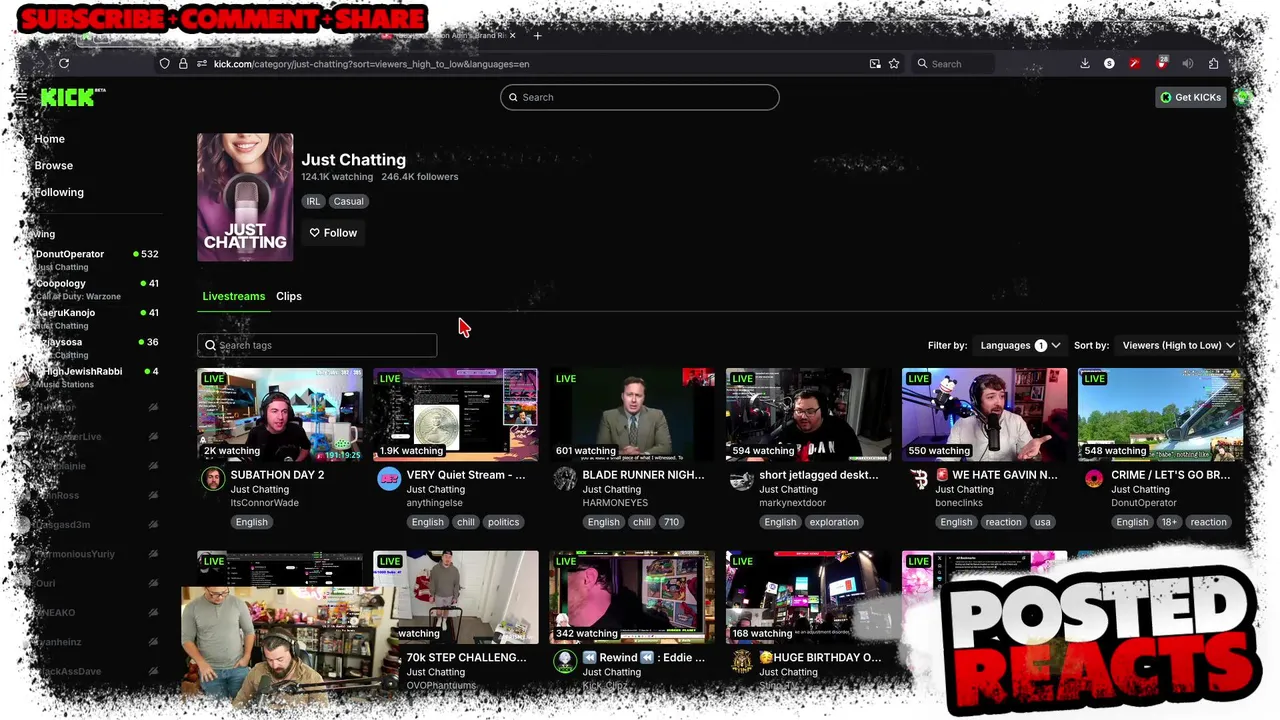Click the politics tag under anythingelse
1280x720 pixels.
504,522
